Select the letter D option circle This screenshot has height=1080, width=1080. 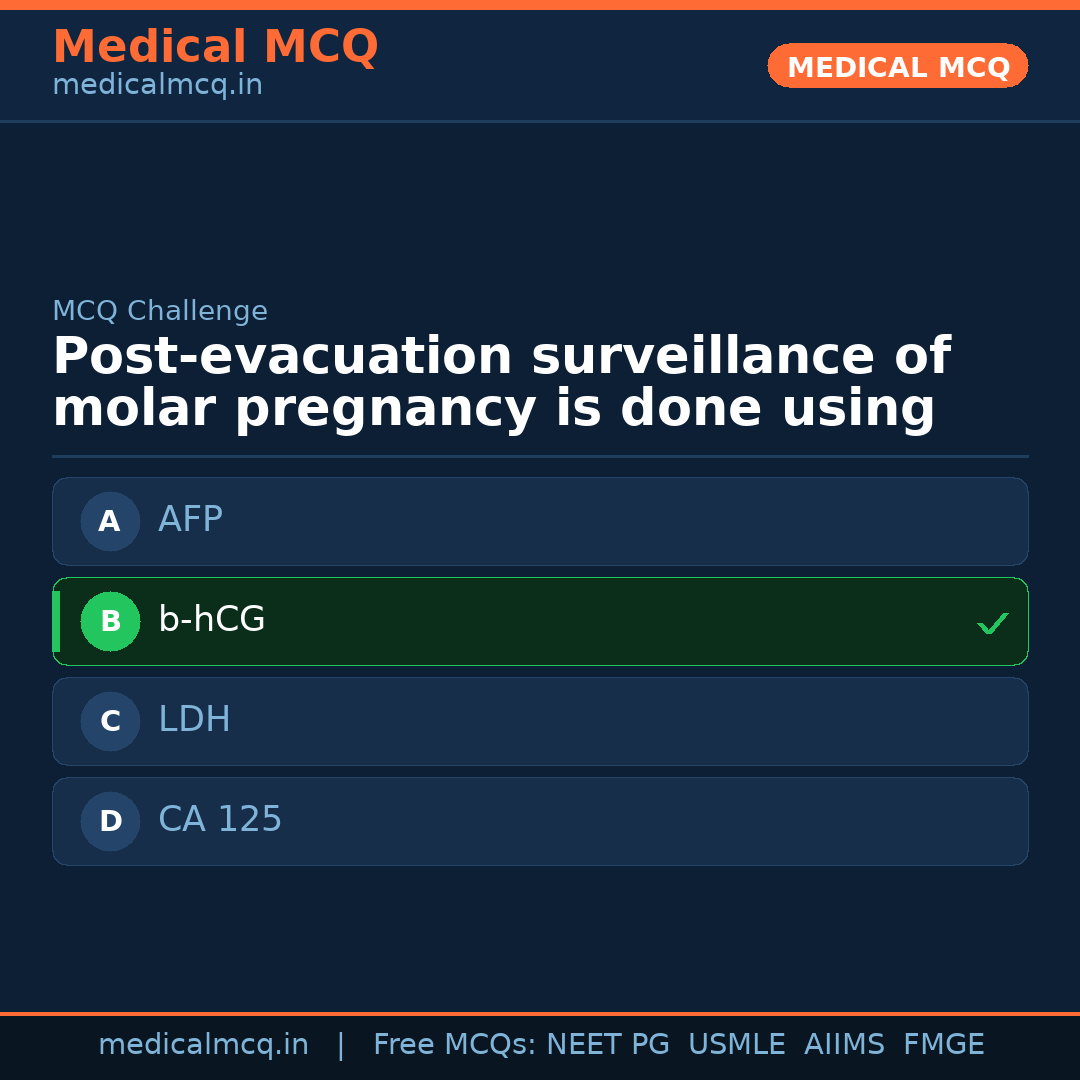click(x=110, y=821)
